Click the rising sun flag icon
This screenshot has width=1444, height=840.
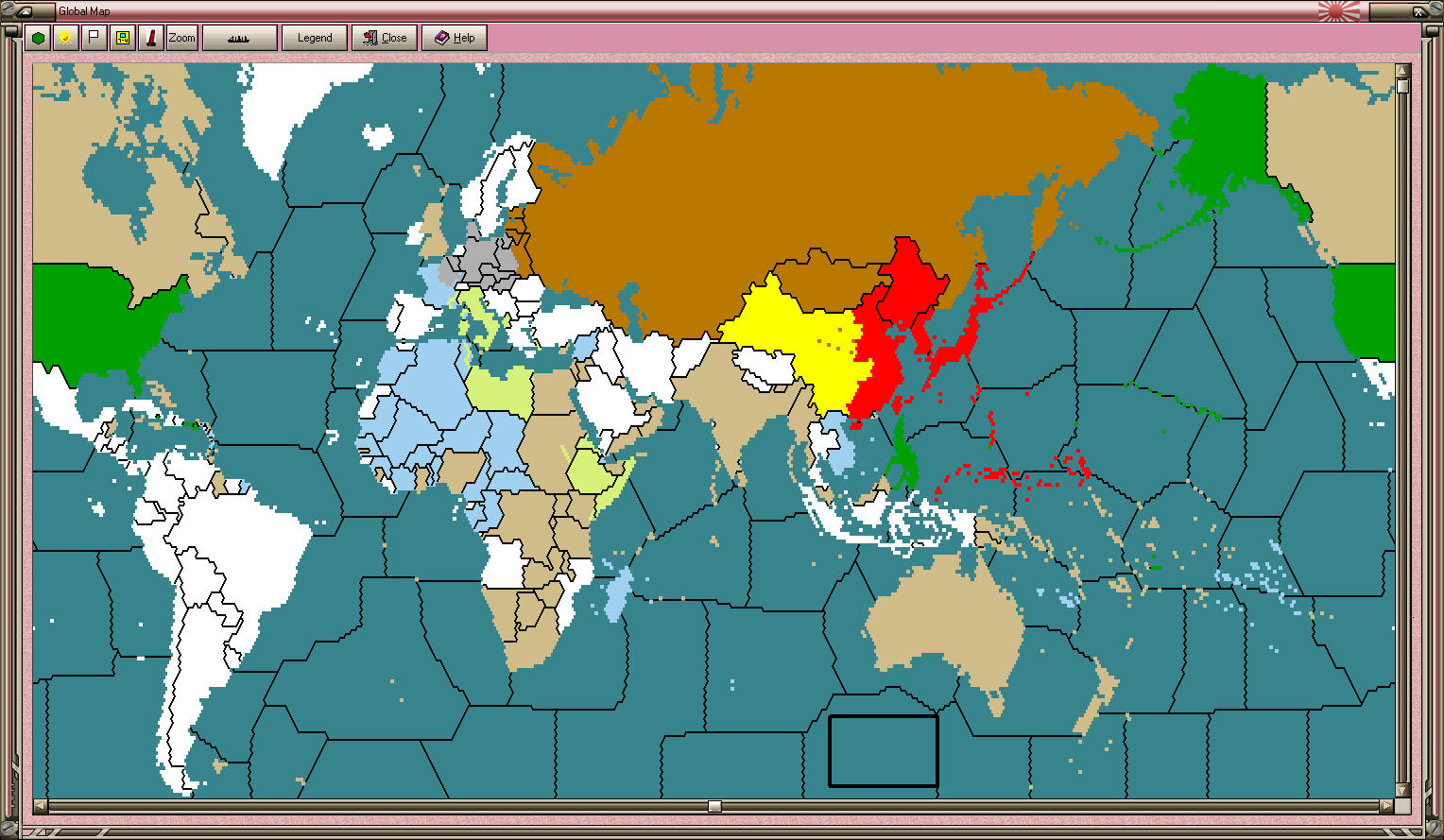tap(1339, 11)
